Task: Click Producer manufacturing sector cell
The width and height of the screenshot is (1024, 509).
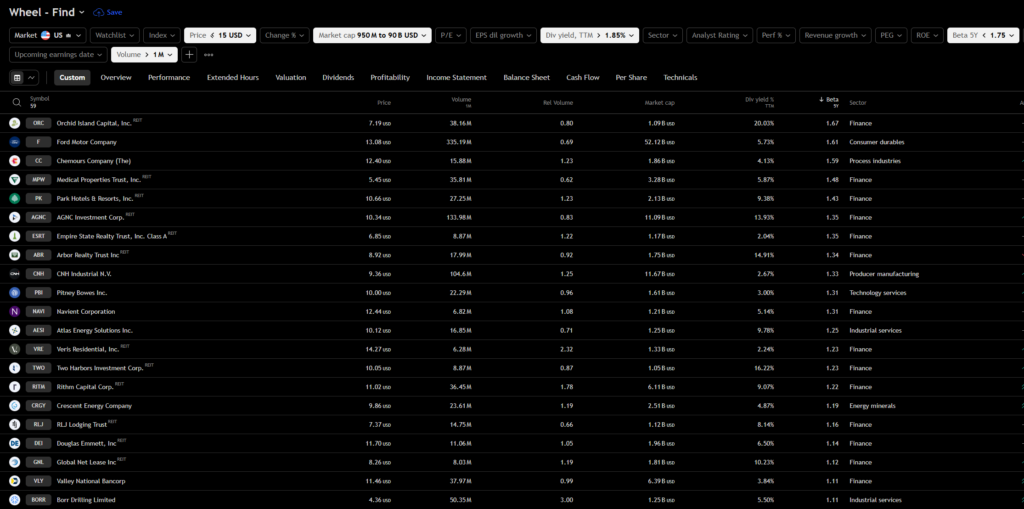Action: click(884, 274)
